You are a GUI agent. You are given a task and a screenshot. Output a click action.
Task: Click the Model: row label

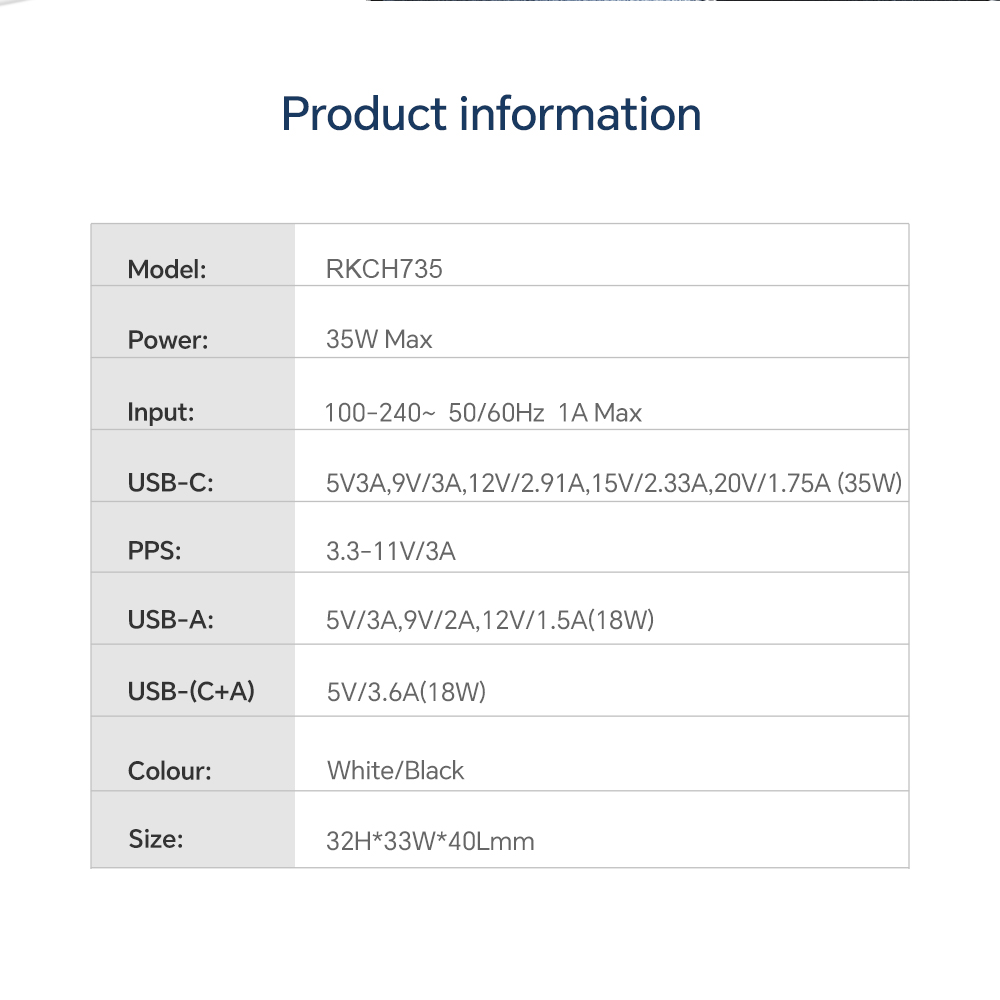click(167, 269)
